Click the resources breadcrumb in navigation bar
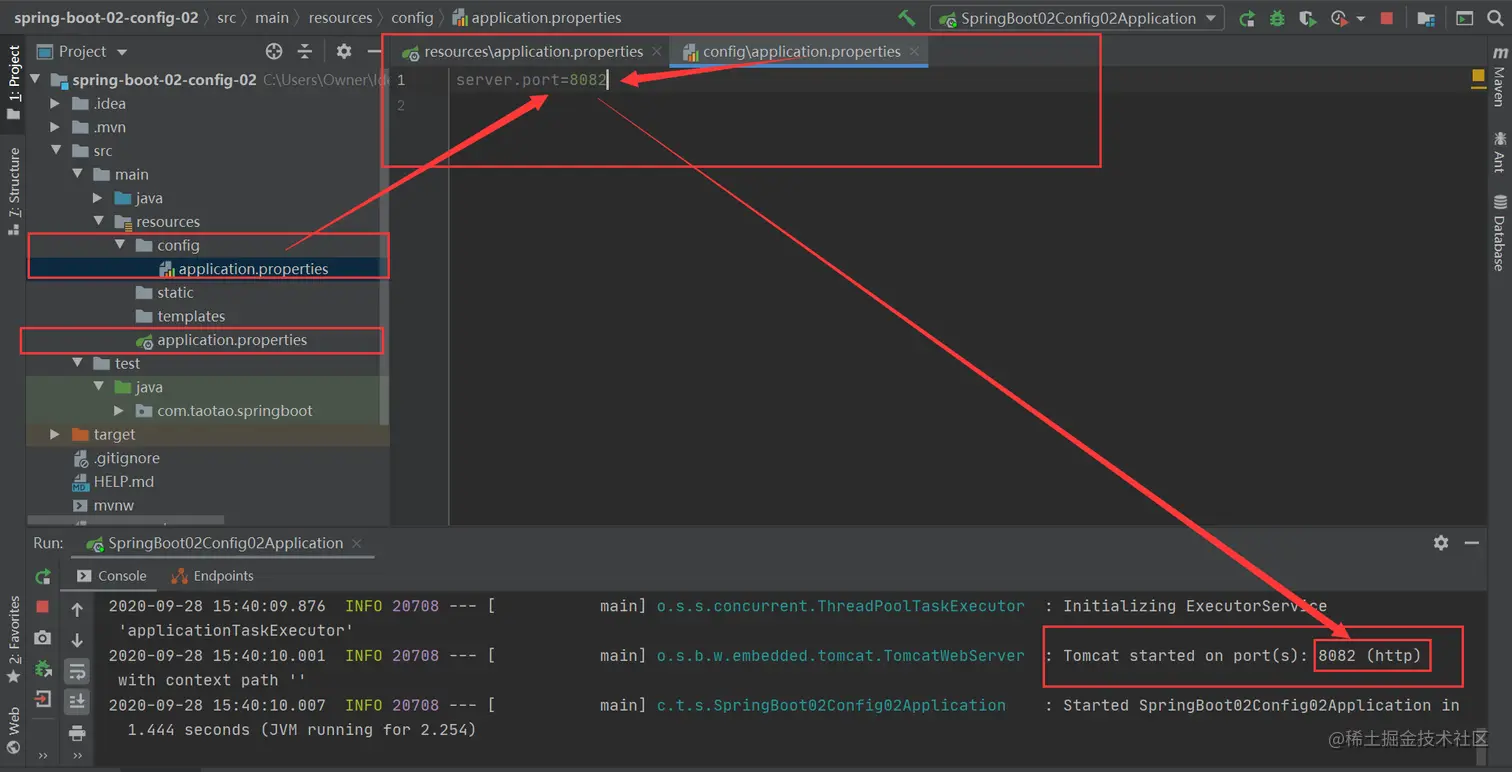This screenshot has width=1512, height=772. [x=340, y=18]
